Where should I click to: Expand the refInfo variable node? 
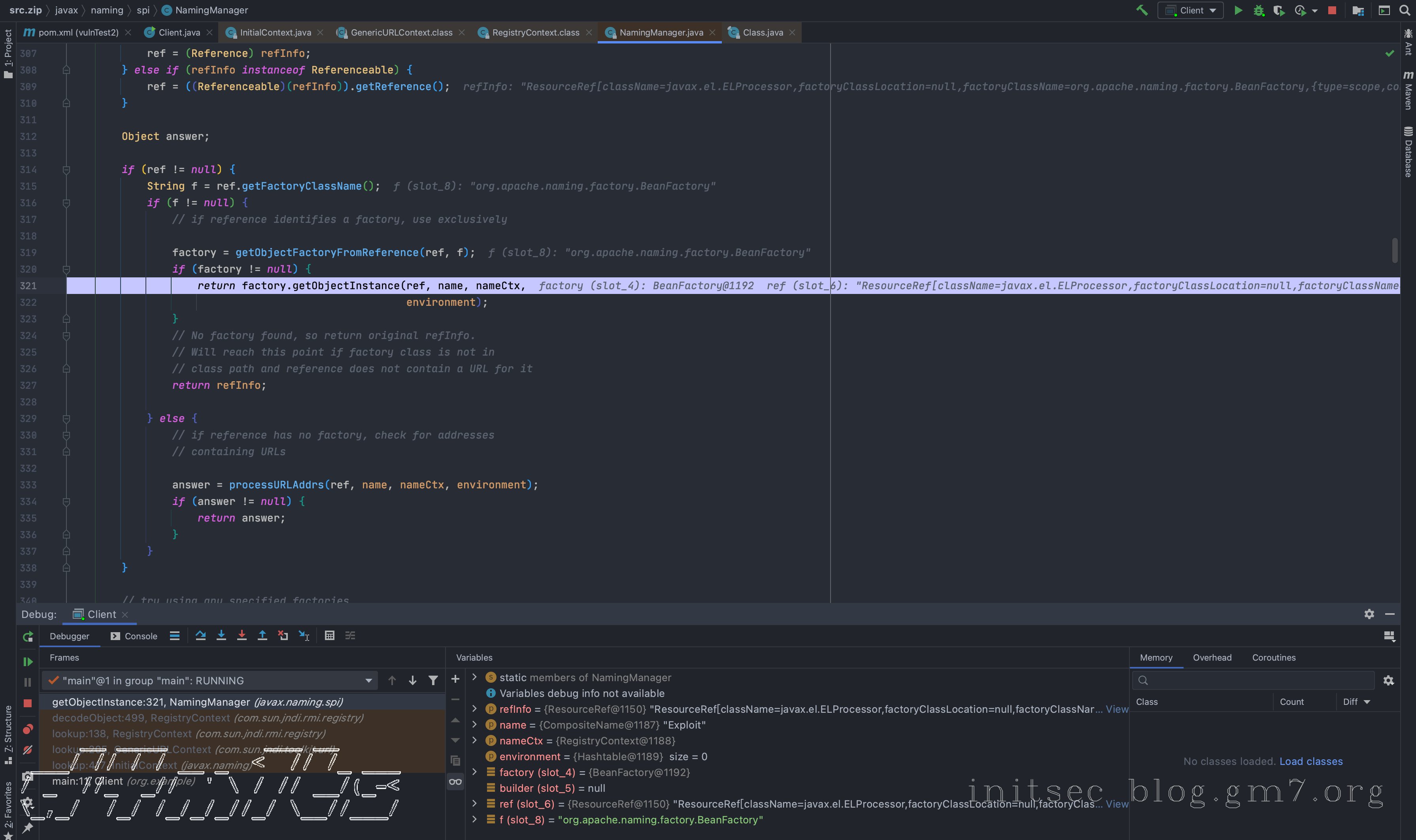[x=474, y=709]
